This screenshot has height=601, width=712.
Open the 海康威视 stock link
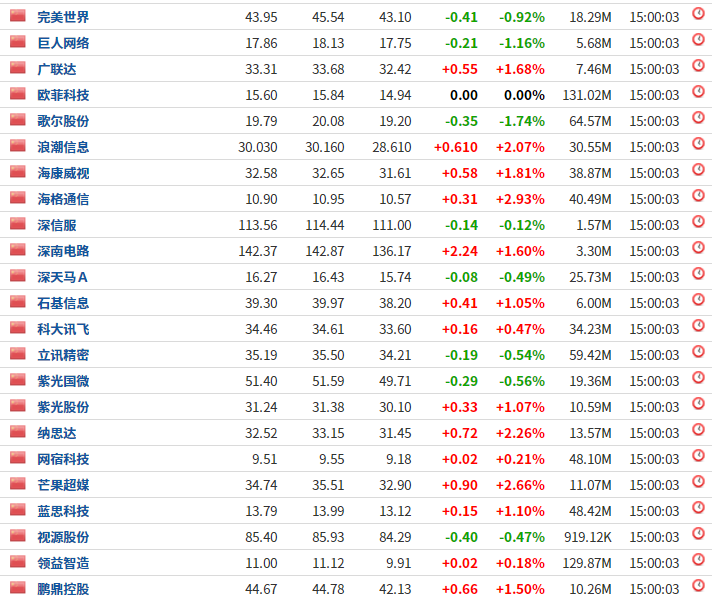tap(63, 173)
